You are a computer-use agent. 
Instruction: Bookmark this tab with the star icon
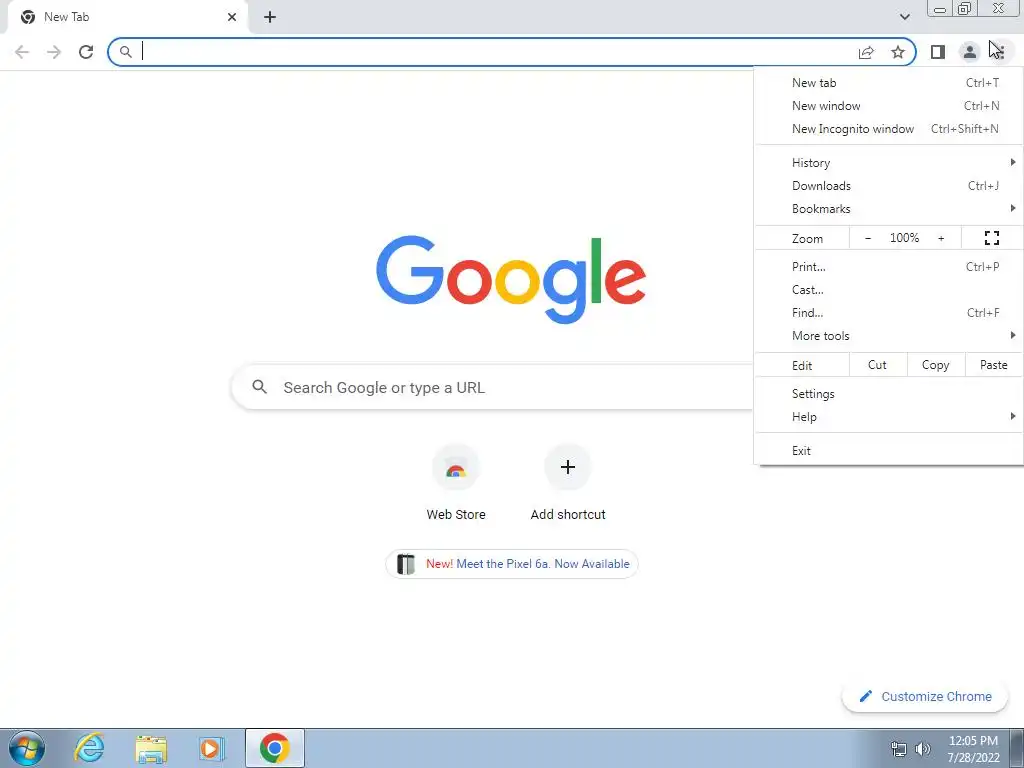tap(898, 52)
